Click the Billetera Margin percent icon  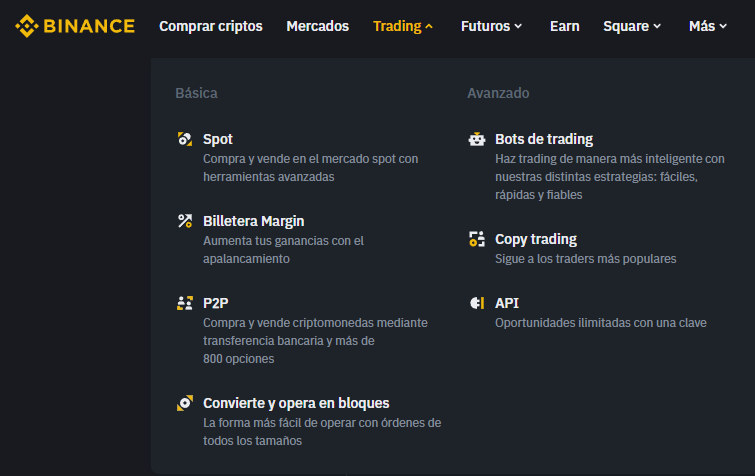pos(184,222)
